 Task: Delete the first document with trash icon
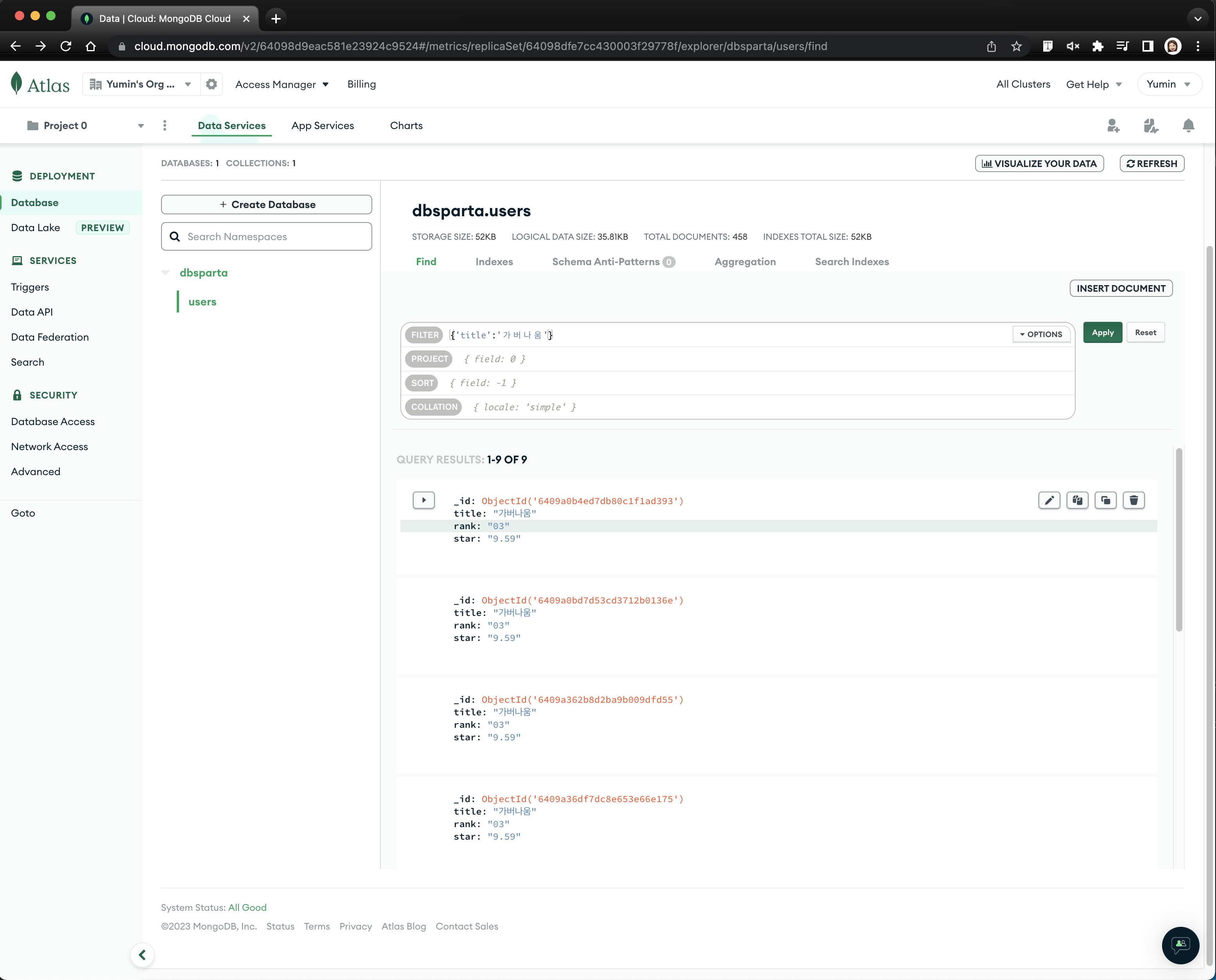pyautogui.click(x=1133, y=500)
